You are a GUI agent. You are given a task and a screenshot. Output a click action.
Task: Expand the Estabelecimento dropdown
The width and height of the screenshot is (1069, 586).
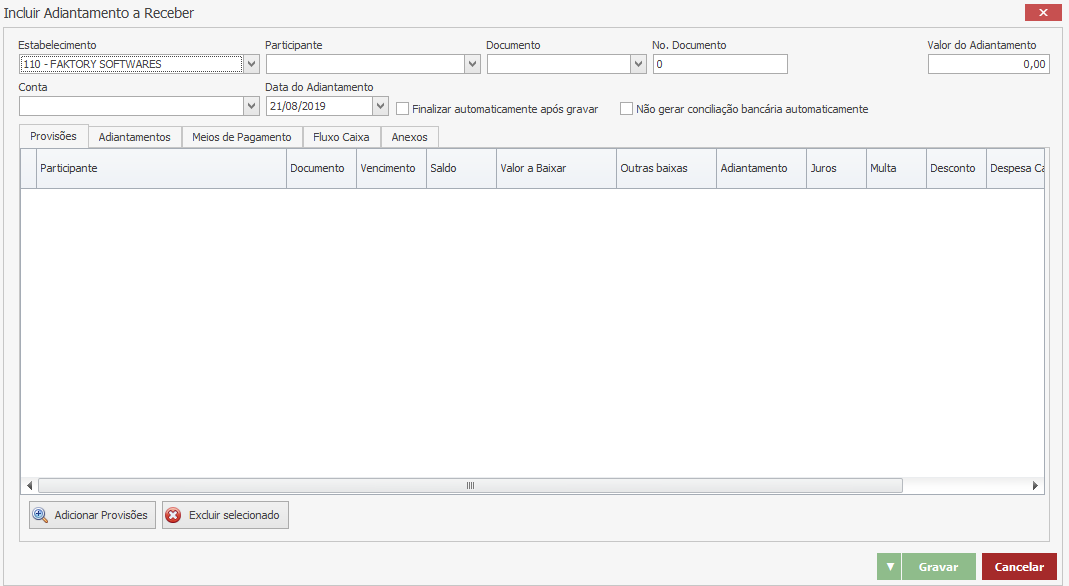pyautogui.click(x=251, y=64)
